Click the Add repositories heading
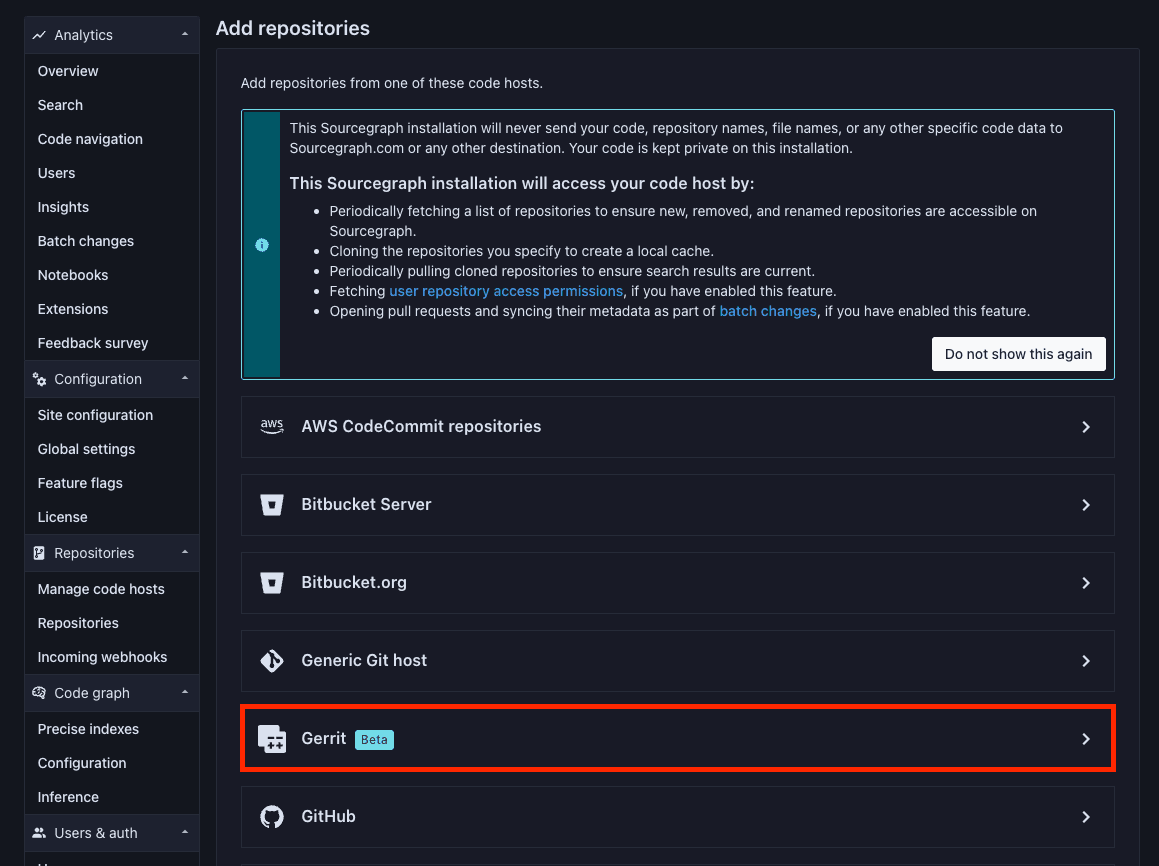Image resolution: width=1159 pixels, height=866 pixels. tap(293, 28)
